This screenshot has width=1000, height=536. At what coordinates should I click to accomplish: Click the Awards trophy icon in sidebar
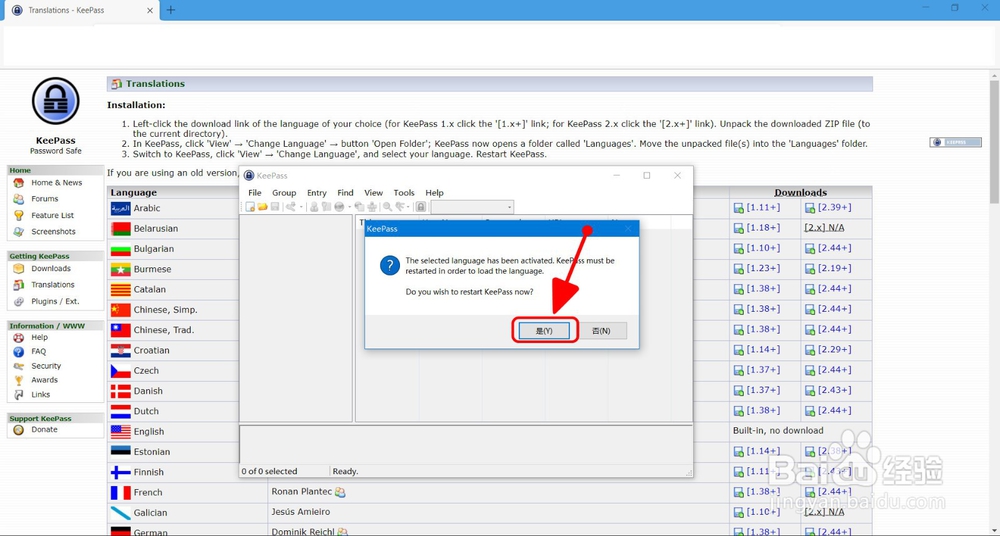[x=18, y=380]
